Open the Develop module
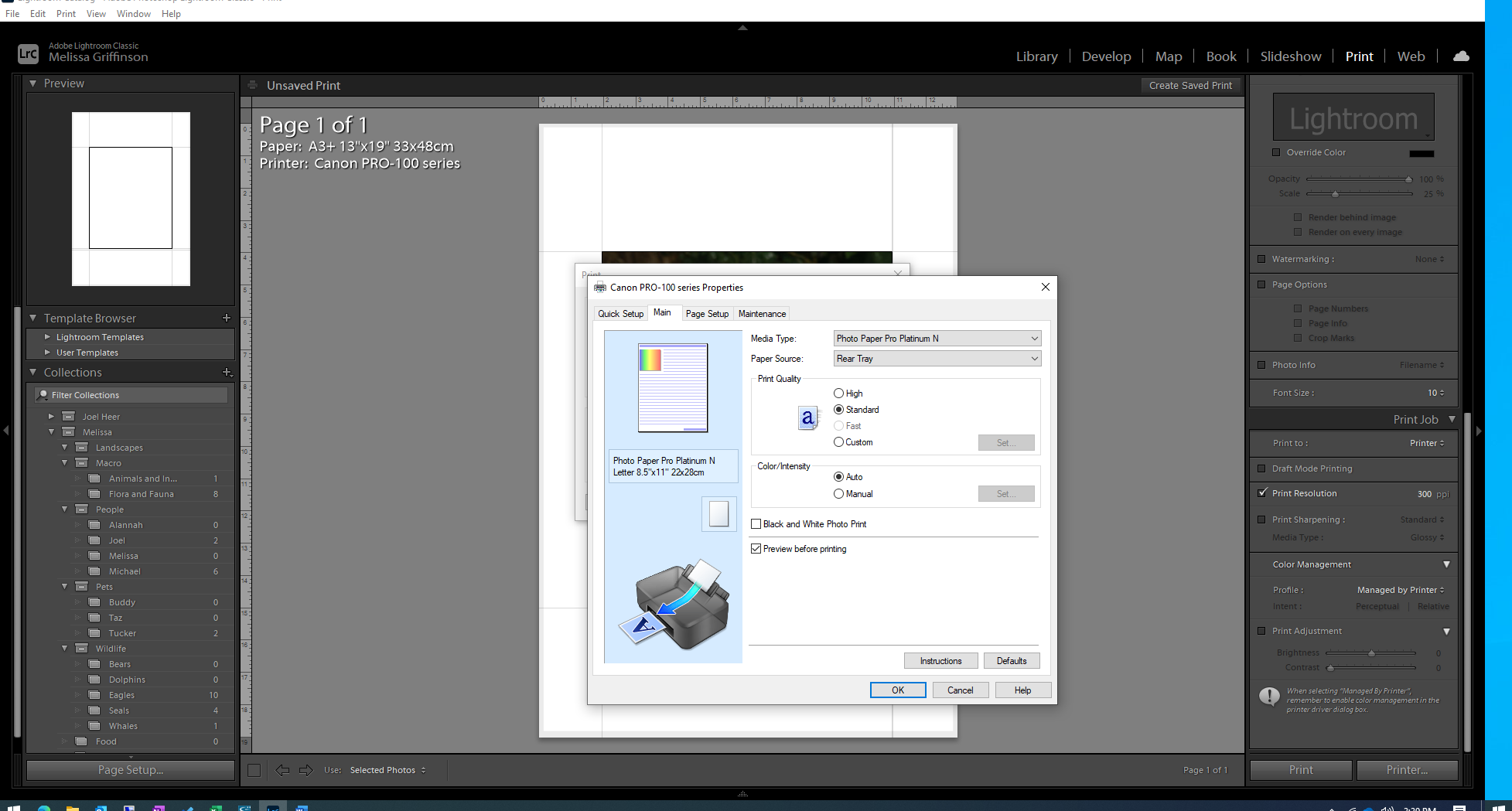The width and height of the screenshot is (1512, 811). pyautogui.click(x=1106, y=56)
